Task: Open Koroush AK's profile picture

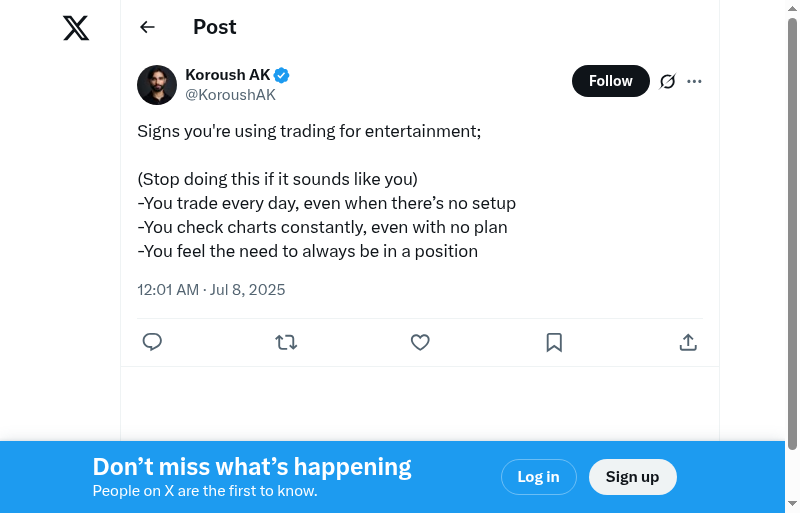Action: [157, 85]
